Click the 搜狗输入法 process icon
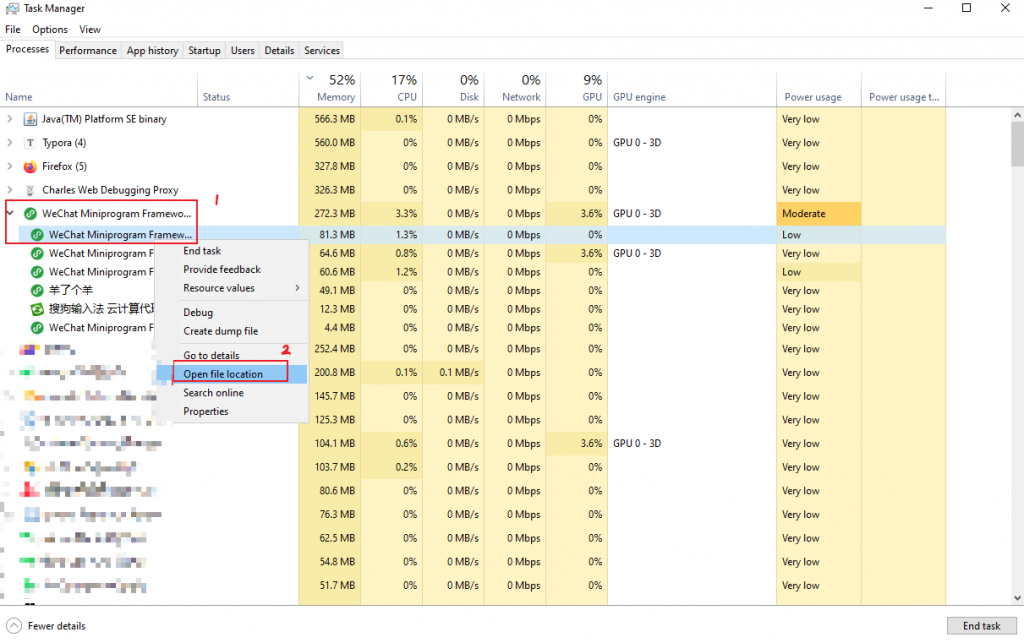Viewport: 1024px width, 643px height. [37, 309]
